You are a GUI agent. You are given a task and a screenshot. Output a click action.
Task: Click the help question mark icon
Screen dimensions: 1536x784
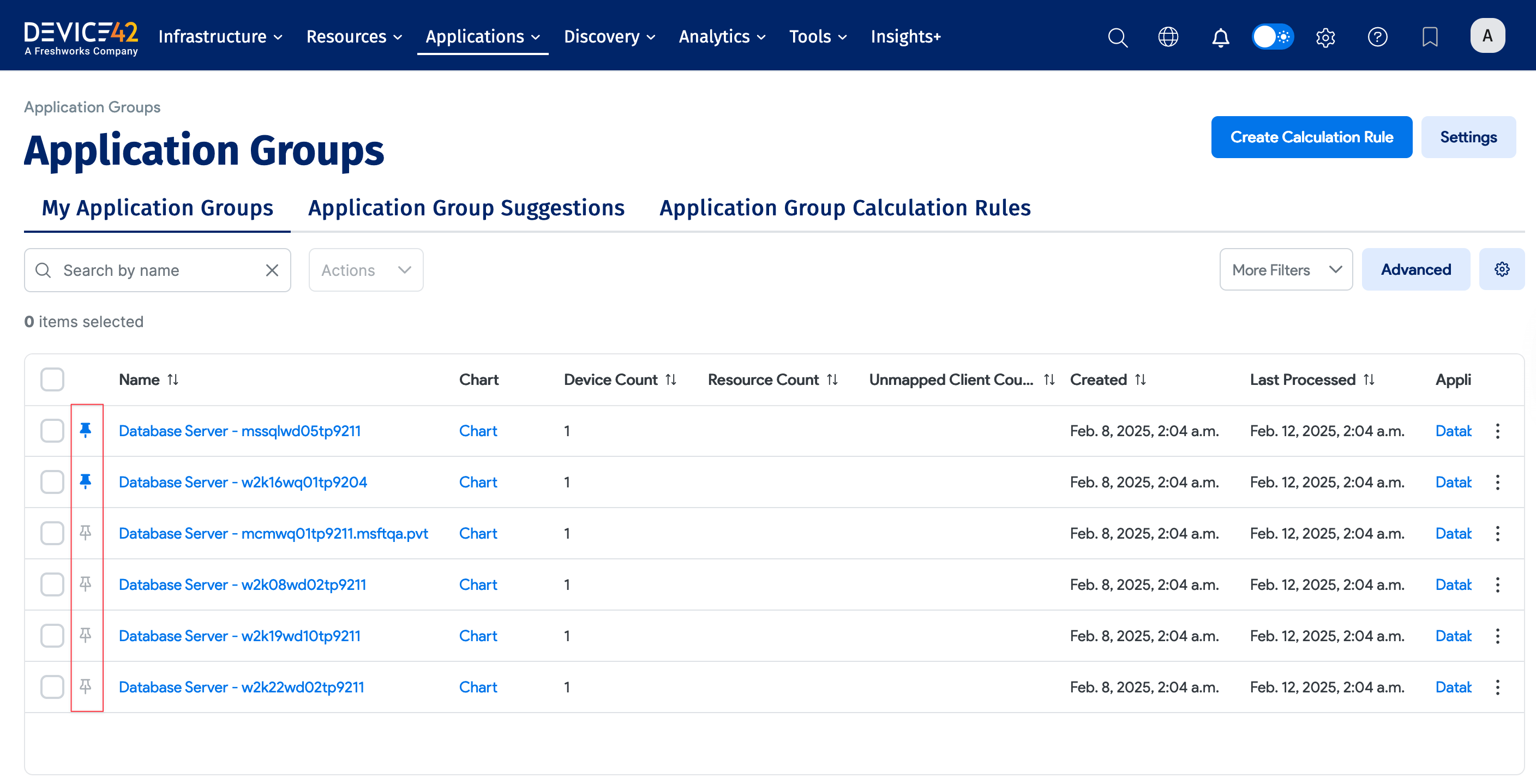pyautogui.click(x=1377, y=37)
